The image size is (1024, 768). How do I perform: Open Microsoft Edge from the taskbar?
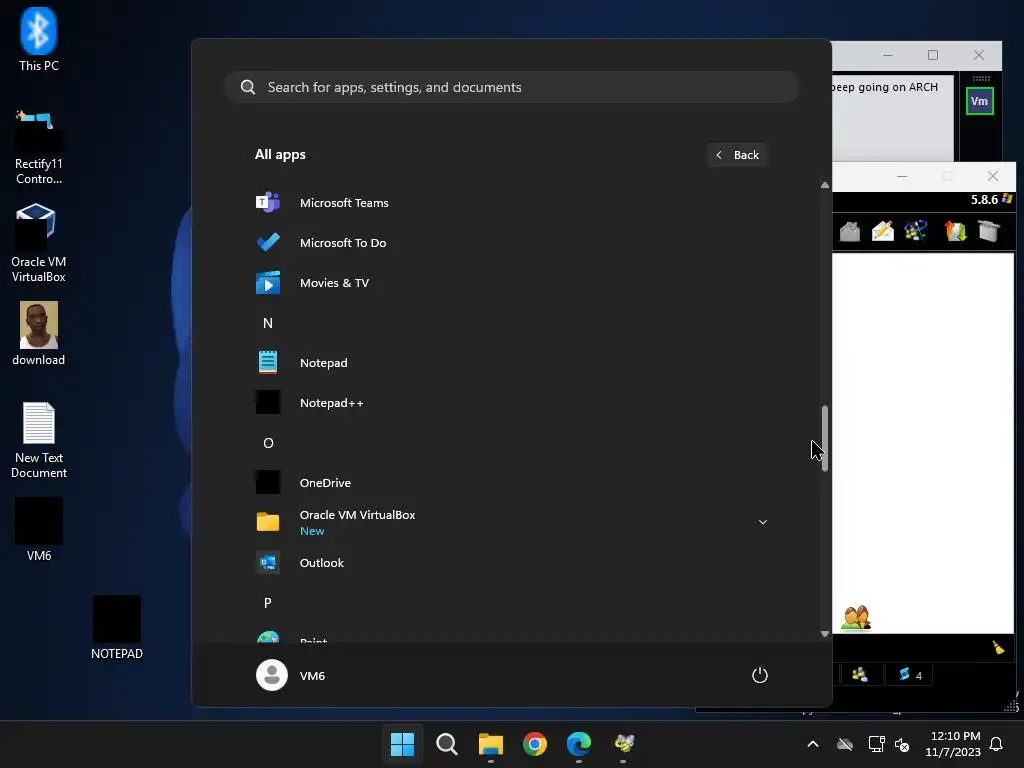(x=579, y=744)
